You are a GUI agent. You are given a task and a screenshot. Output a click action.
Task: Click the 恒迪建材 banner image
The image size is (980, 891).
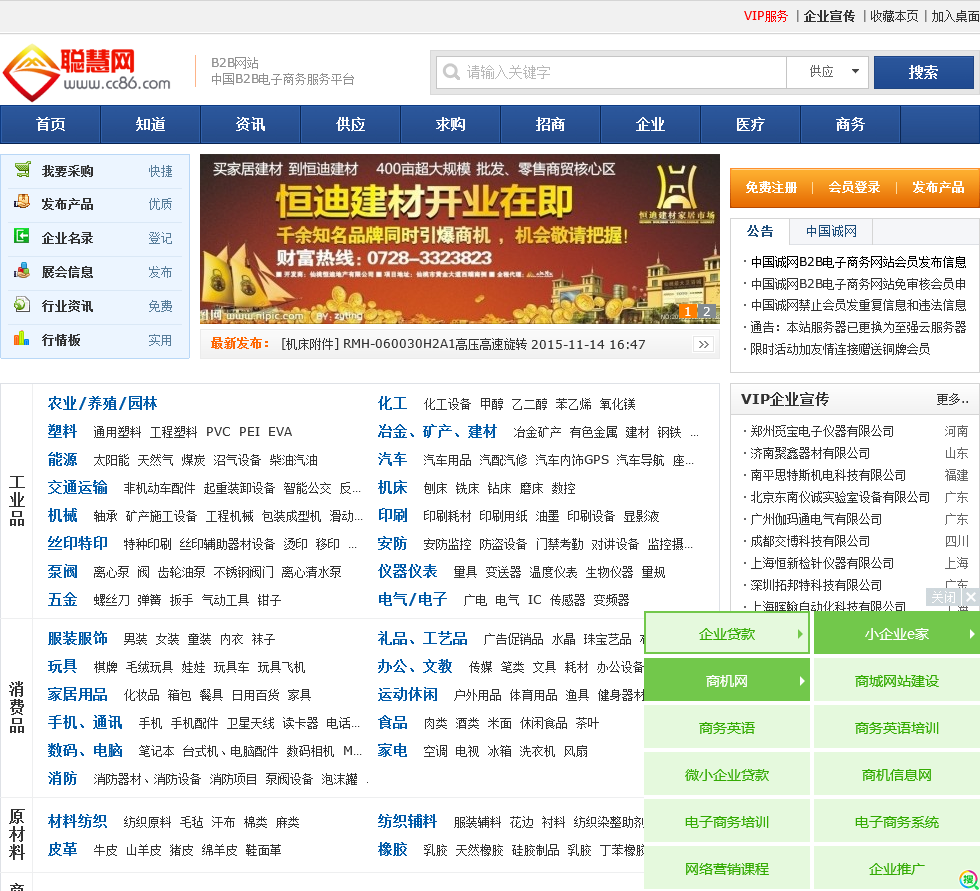[460, 239]
